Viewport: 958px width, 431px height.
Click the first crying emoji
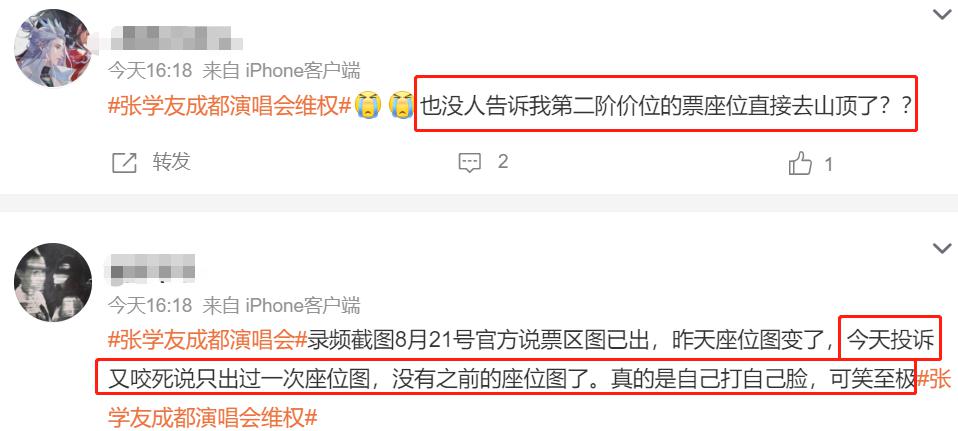click(x=368, y=106)
